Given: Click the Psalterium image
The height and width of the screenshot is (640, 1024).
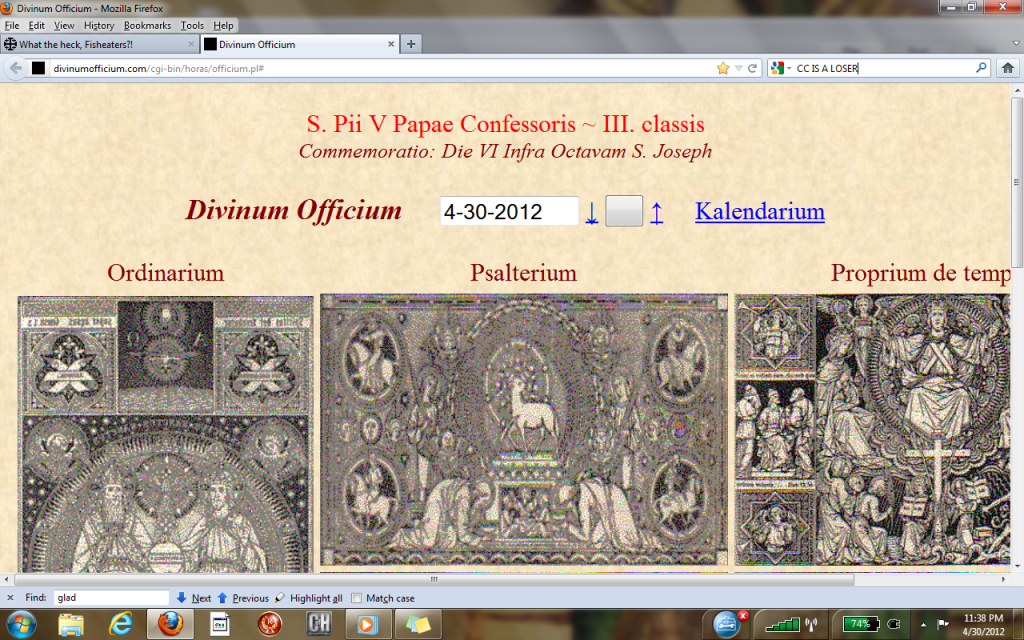Looking at the screenshot, I should click(524, 430).
